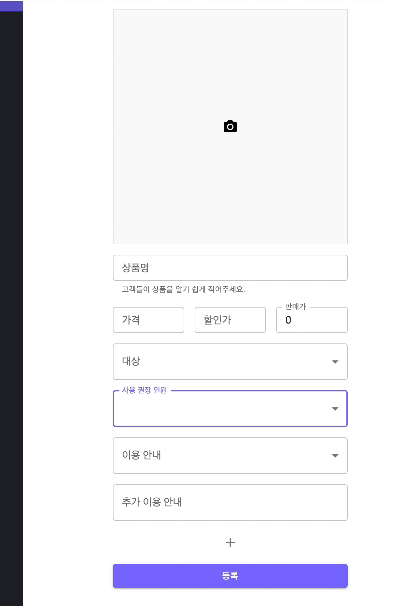Click the camera icon to upload a photo
394x606 pixels.
click(230, 126)
